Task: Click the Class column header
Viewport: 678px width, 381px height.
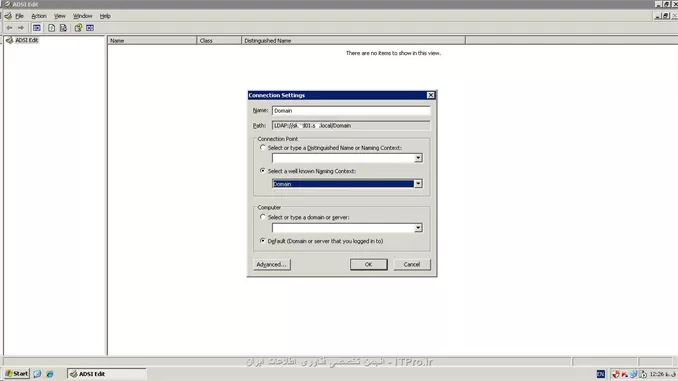Action: click(219, 41)
